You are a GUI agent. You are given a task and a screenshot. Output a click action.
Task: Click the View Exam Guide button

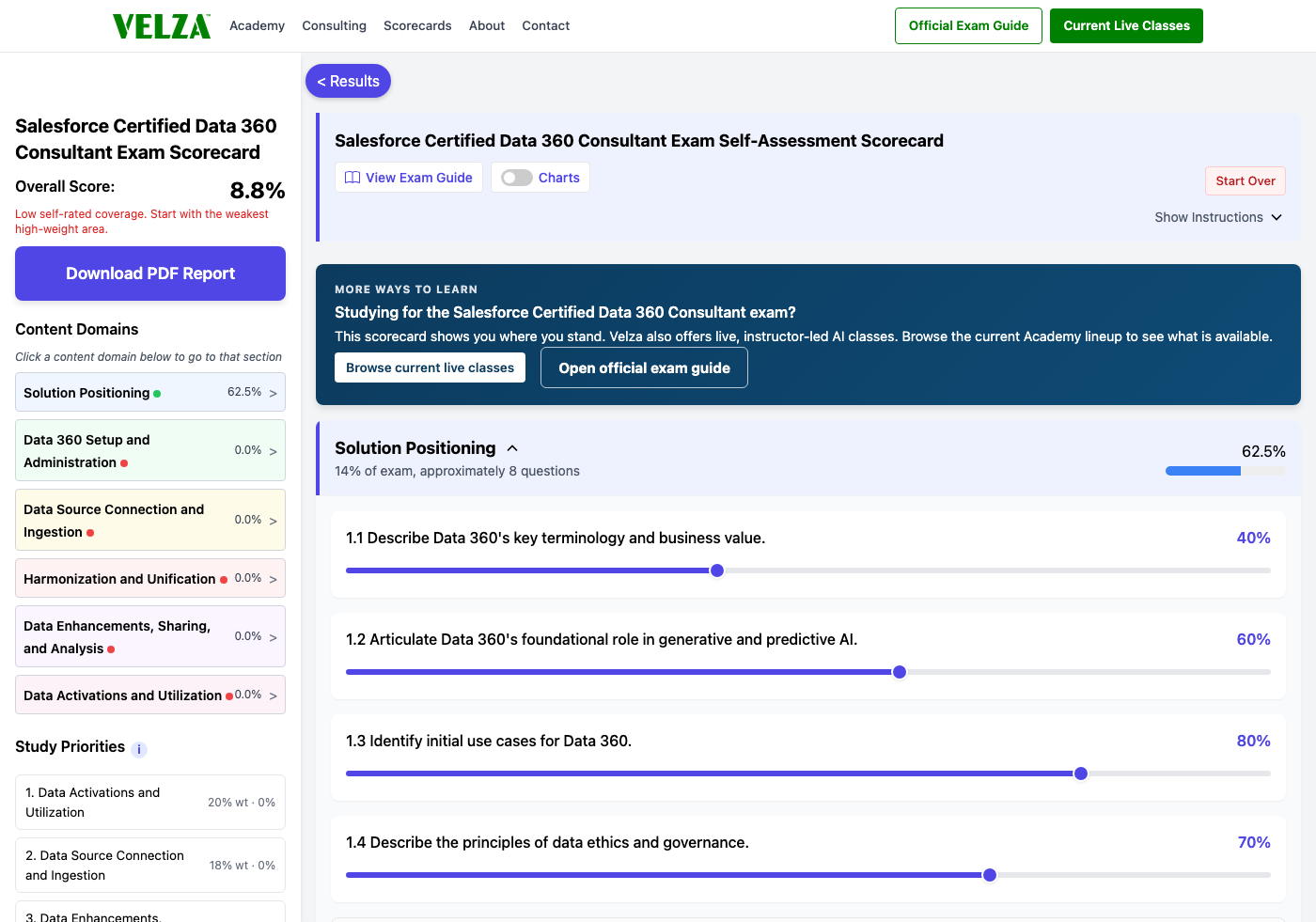(x=409, y=178)
